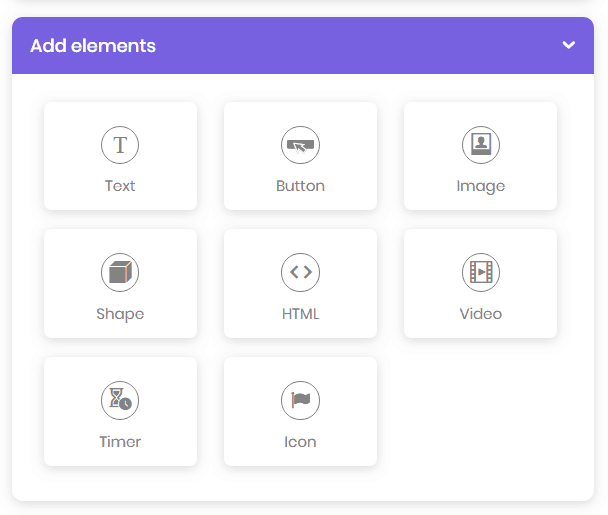
Task: Click the Timer label
Action: click(x=120, y=442)
